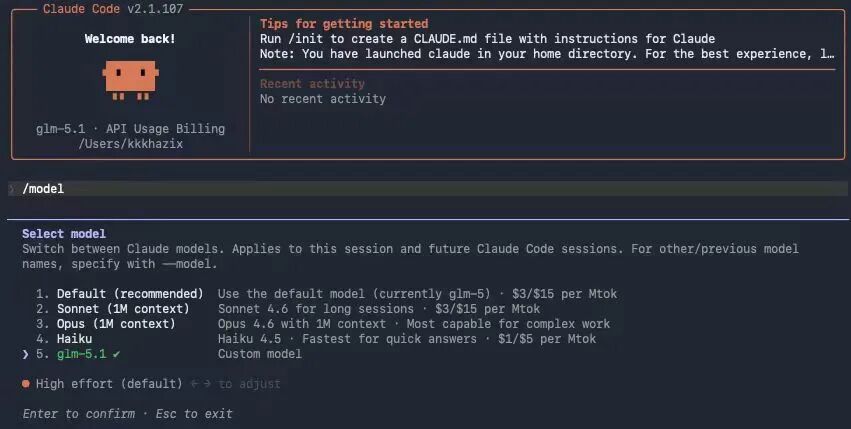Click the Recent activity heading

(312, 84)
